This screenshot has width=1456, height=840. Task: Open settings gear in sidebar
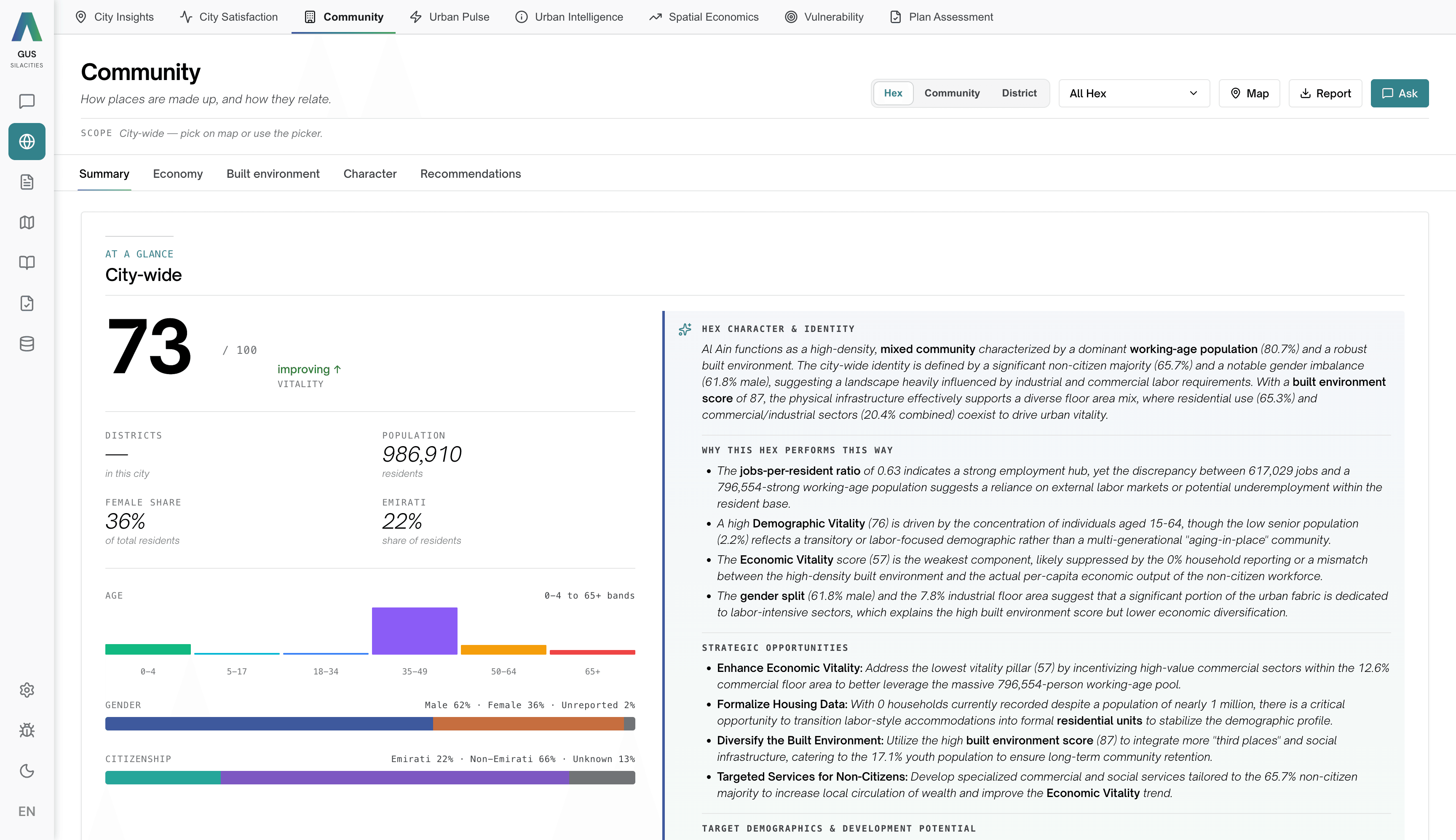[27, 690]
